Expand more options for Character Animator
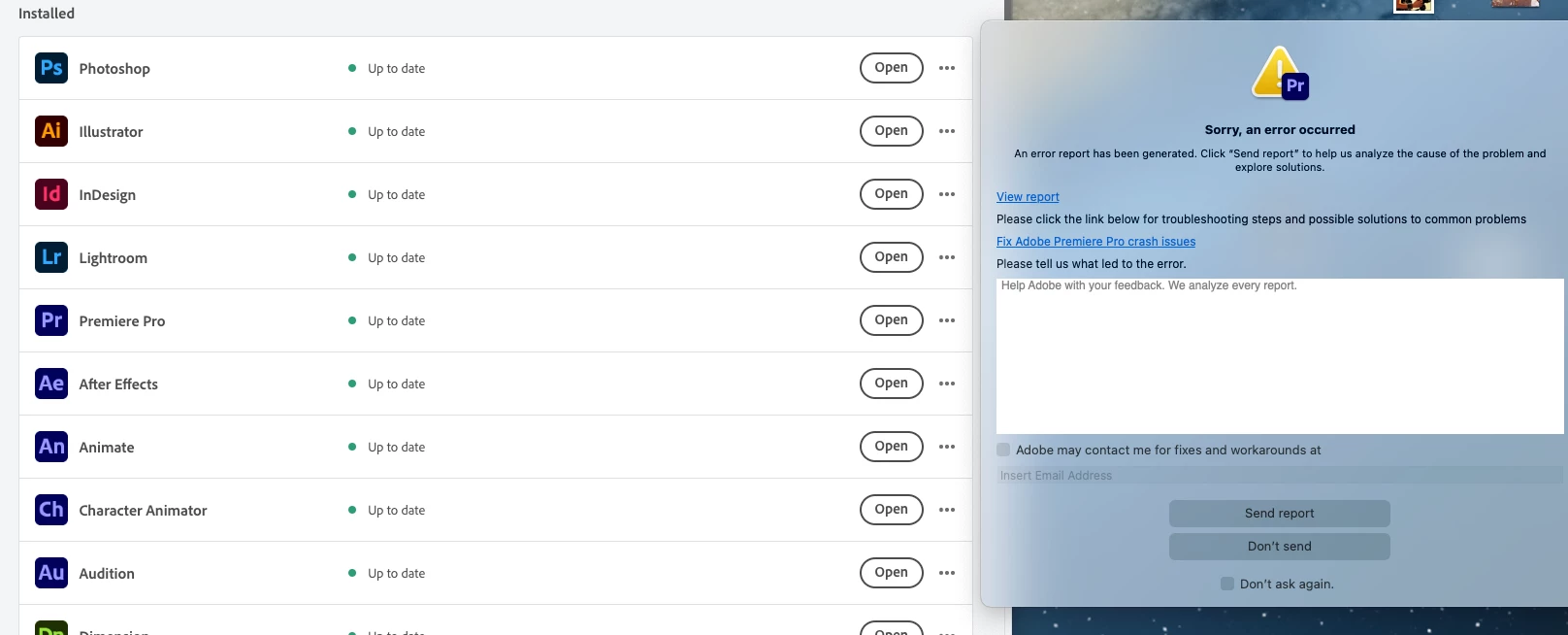 coord(947,510)
